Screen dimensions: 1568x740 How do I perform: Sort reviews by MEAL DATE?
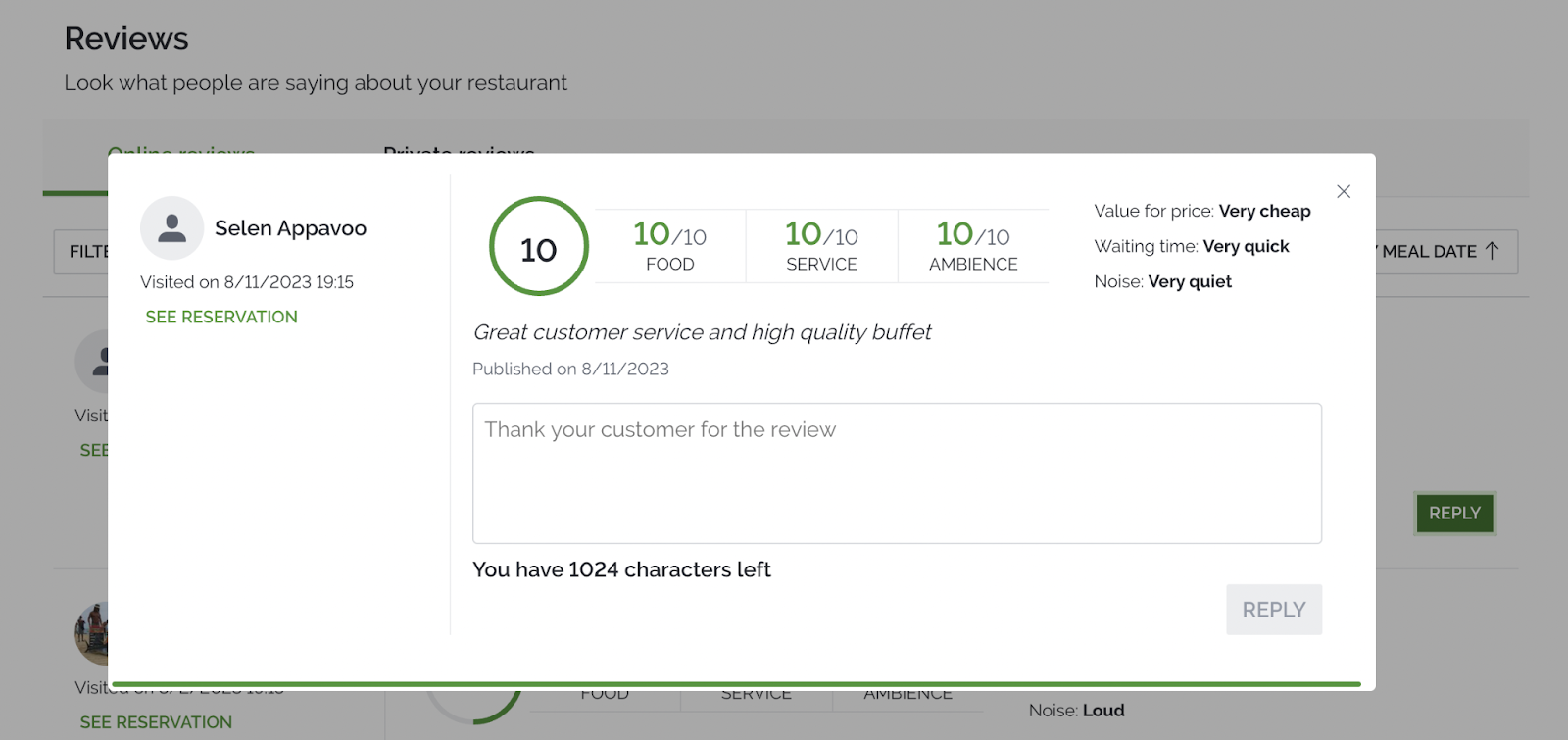(1430, 252)
